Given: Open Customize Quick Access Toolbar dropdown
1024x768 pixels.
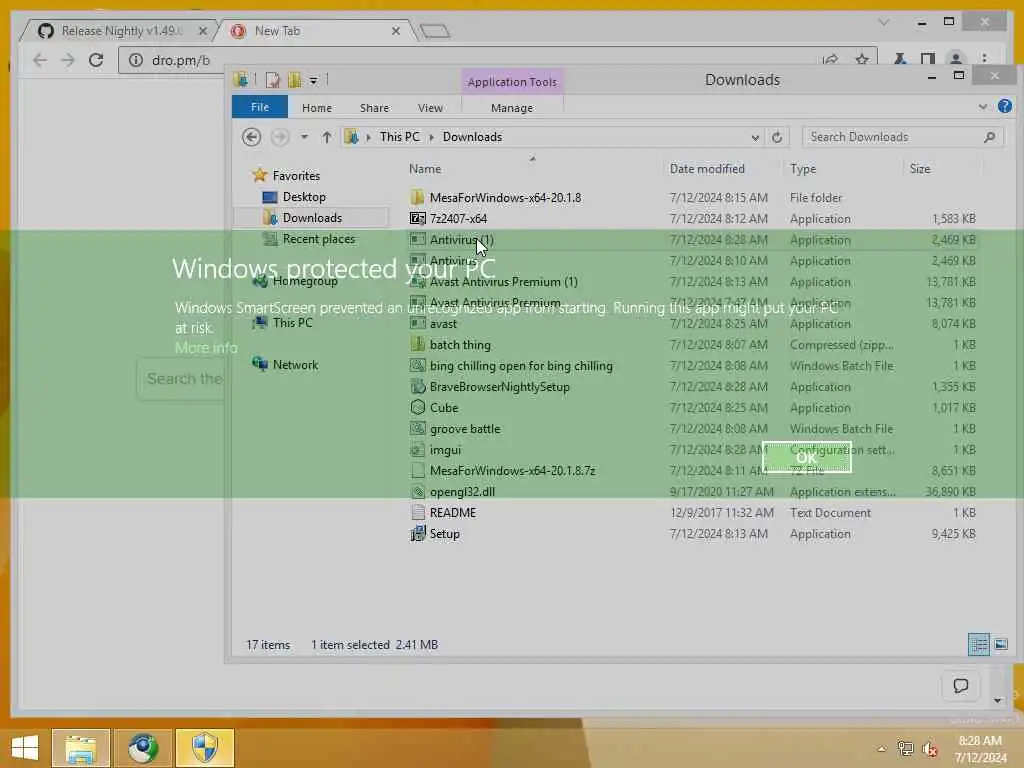Looking at the screenshot, I should [313, 80].
